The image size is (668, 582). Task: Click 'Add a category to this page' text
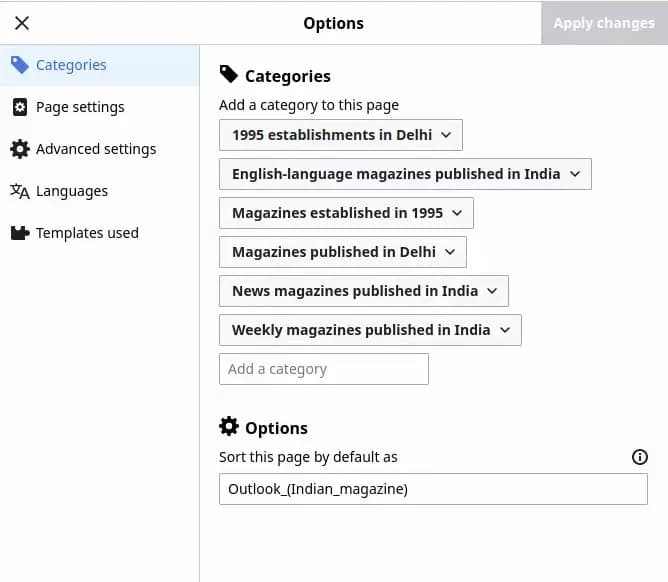click(309, 105)
